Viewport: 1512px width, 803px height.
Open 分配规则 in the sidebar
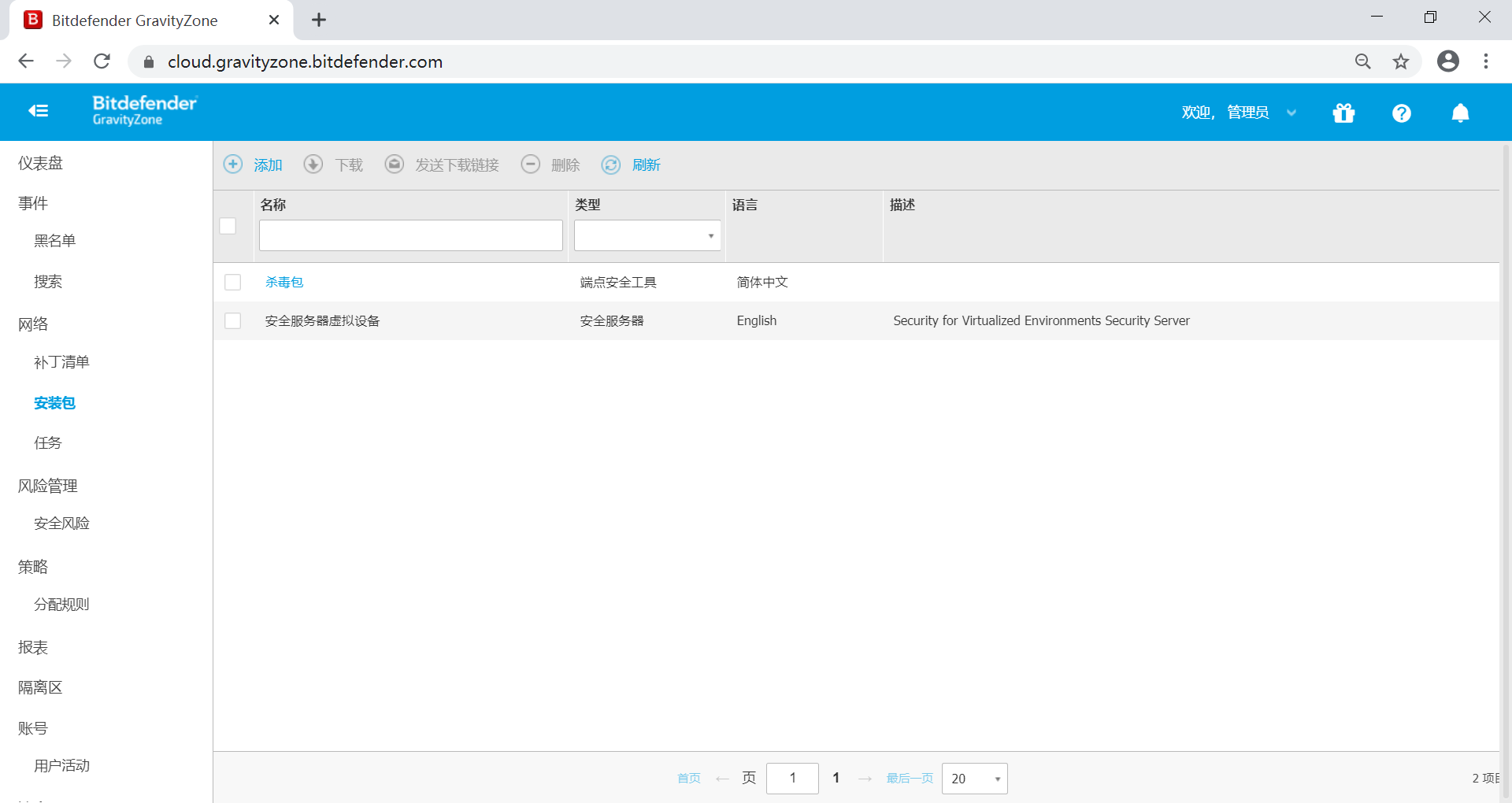[x=61, y=605]
